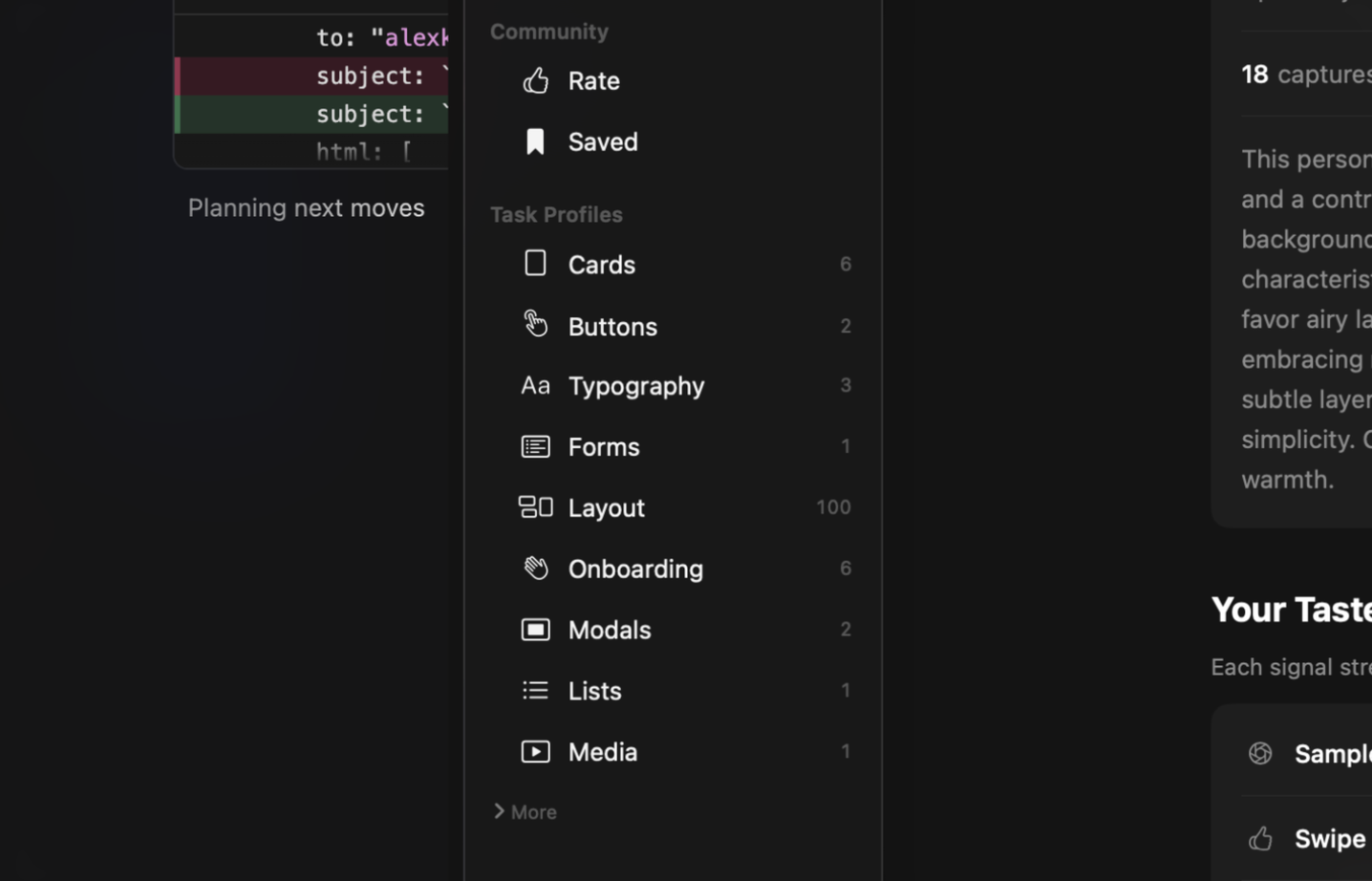
Task: Click the Forms icon in sidebar
Action: [x=535, y=446]
